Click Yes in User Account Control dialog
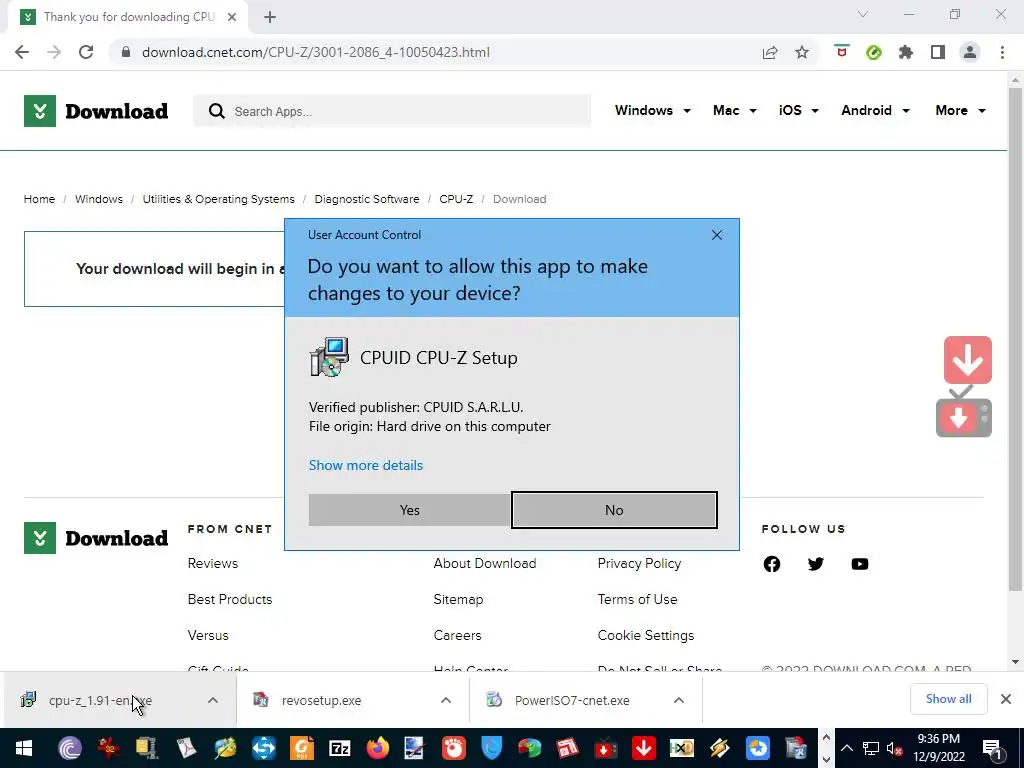Screen dimensions: 1024x768 pyautogui.click(x=409, y=510)
